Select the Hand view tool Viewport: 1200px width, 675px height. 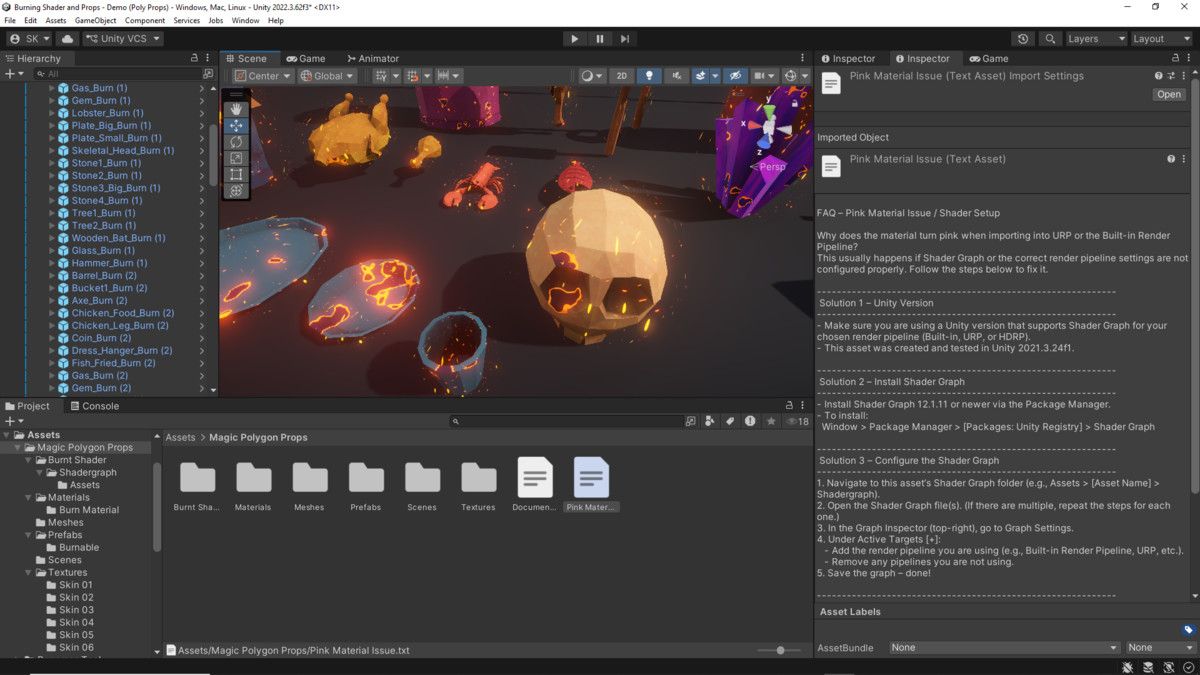pyautogui.click(x=236, y=109)
